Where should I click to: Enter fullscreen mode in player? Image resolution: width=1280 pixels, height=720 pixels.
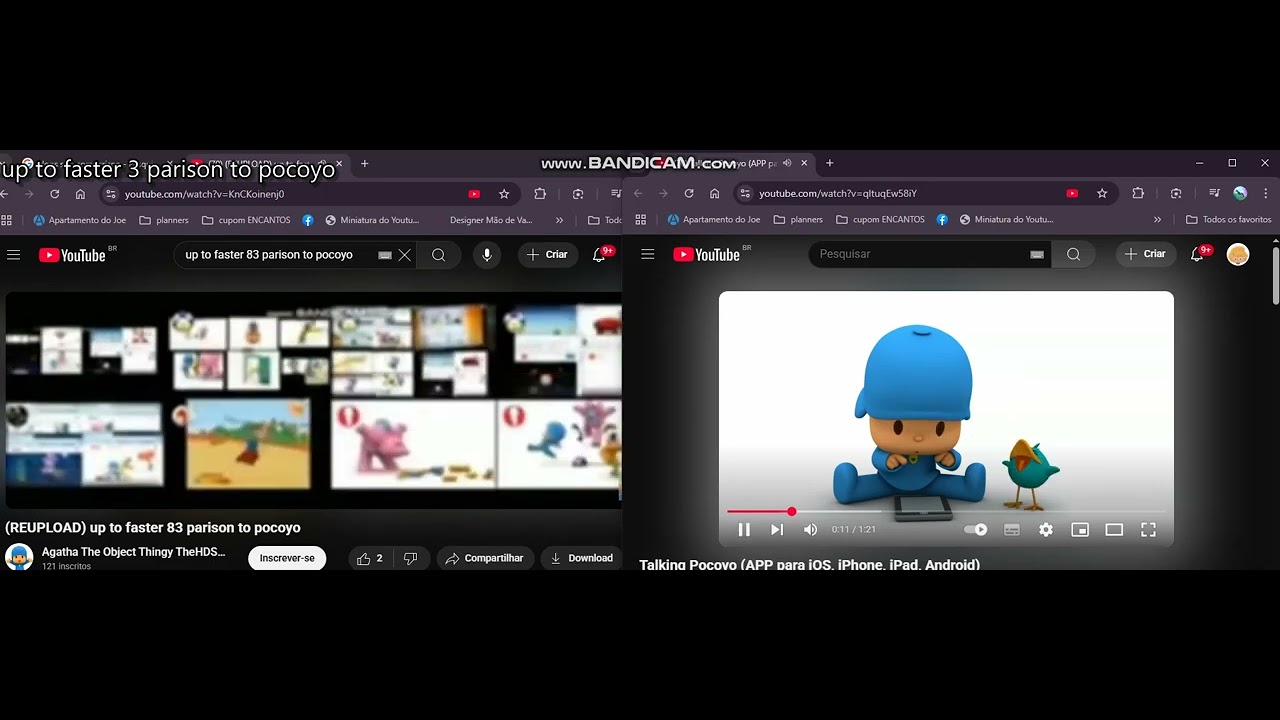[x=1148, y=530]
